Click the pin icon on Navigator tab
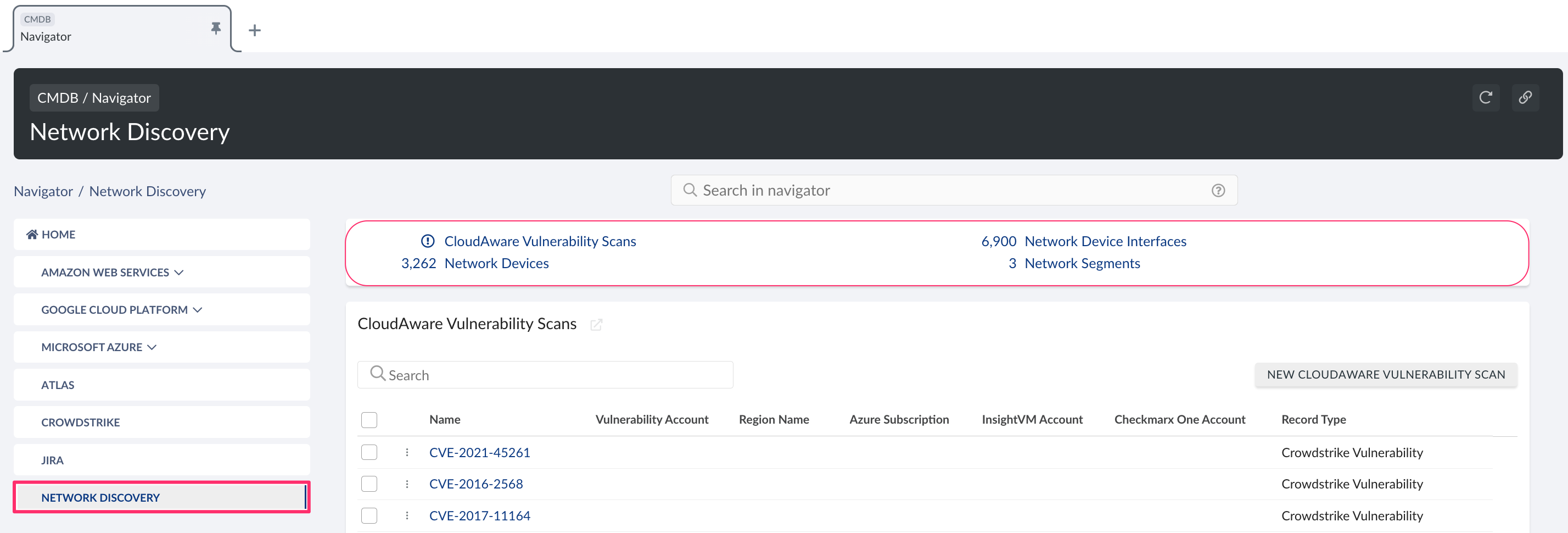This screenshot has height=533, width=1568. click(215, 29)
